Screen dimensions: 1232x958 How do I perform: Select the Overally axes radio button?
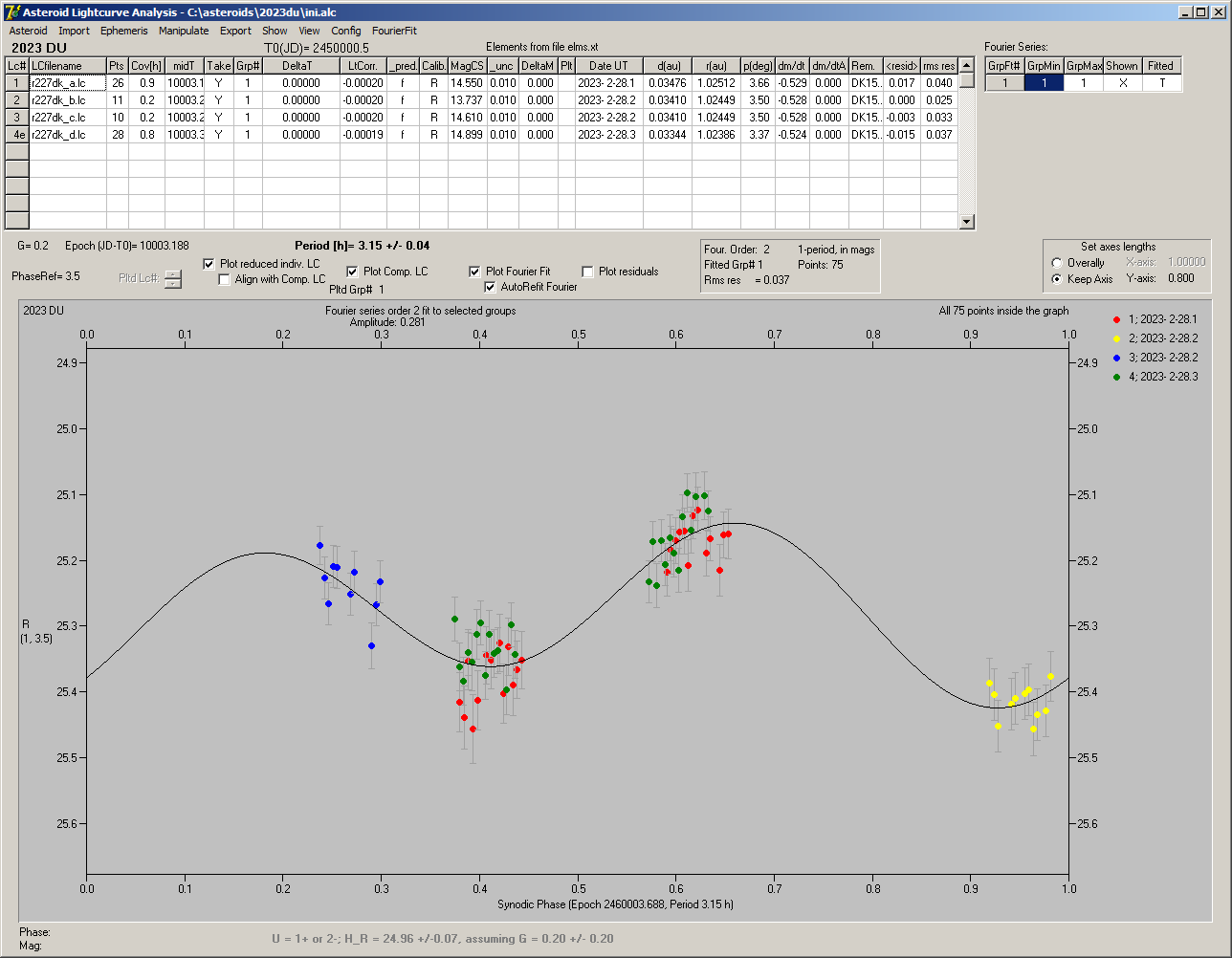1056,263
